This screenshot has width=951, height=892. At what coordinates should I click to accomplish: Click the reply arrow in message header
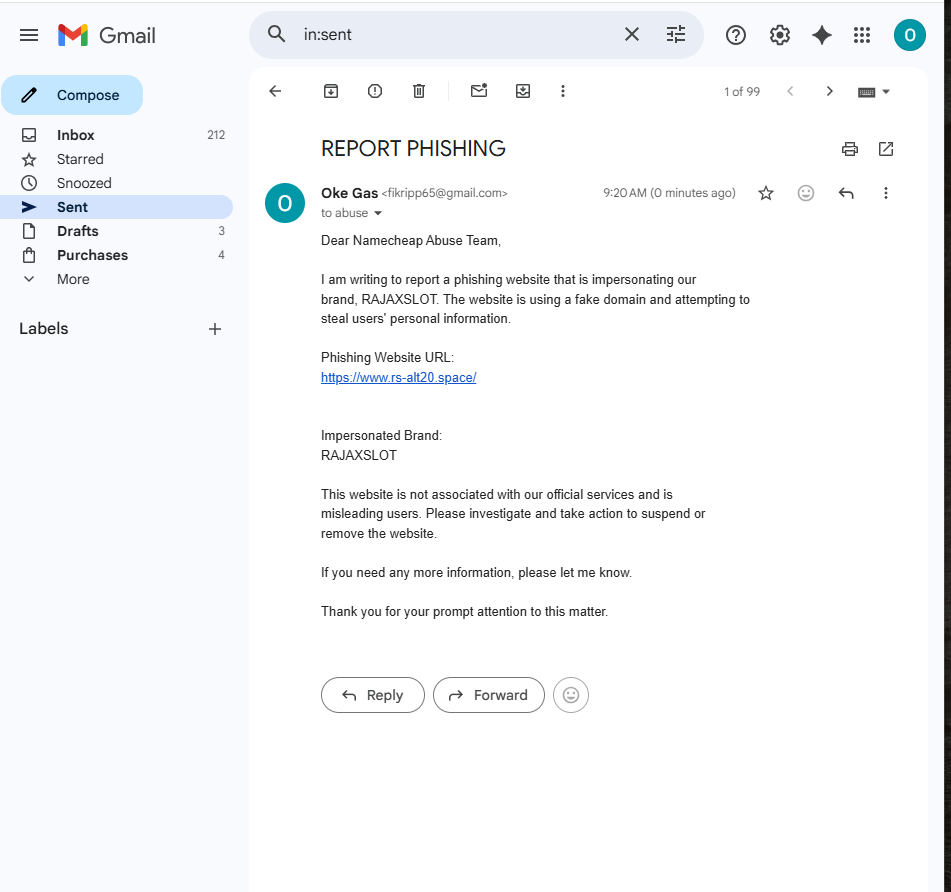point(846,193)
